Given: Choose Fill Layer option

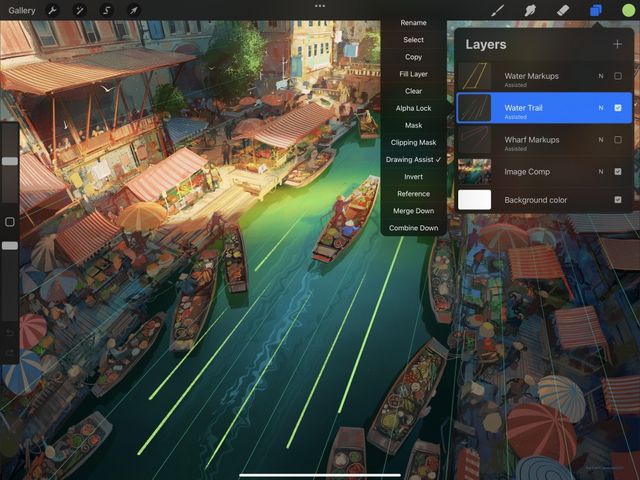Looking at the screenshot, I should [x=413, y=74].
